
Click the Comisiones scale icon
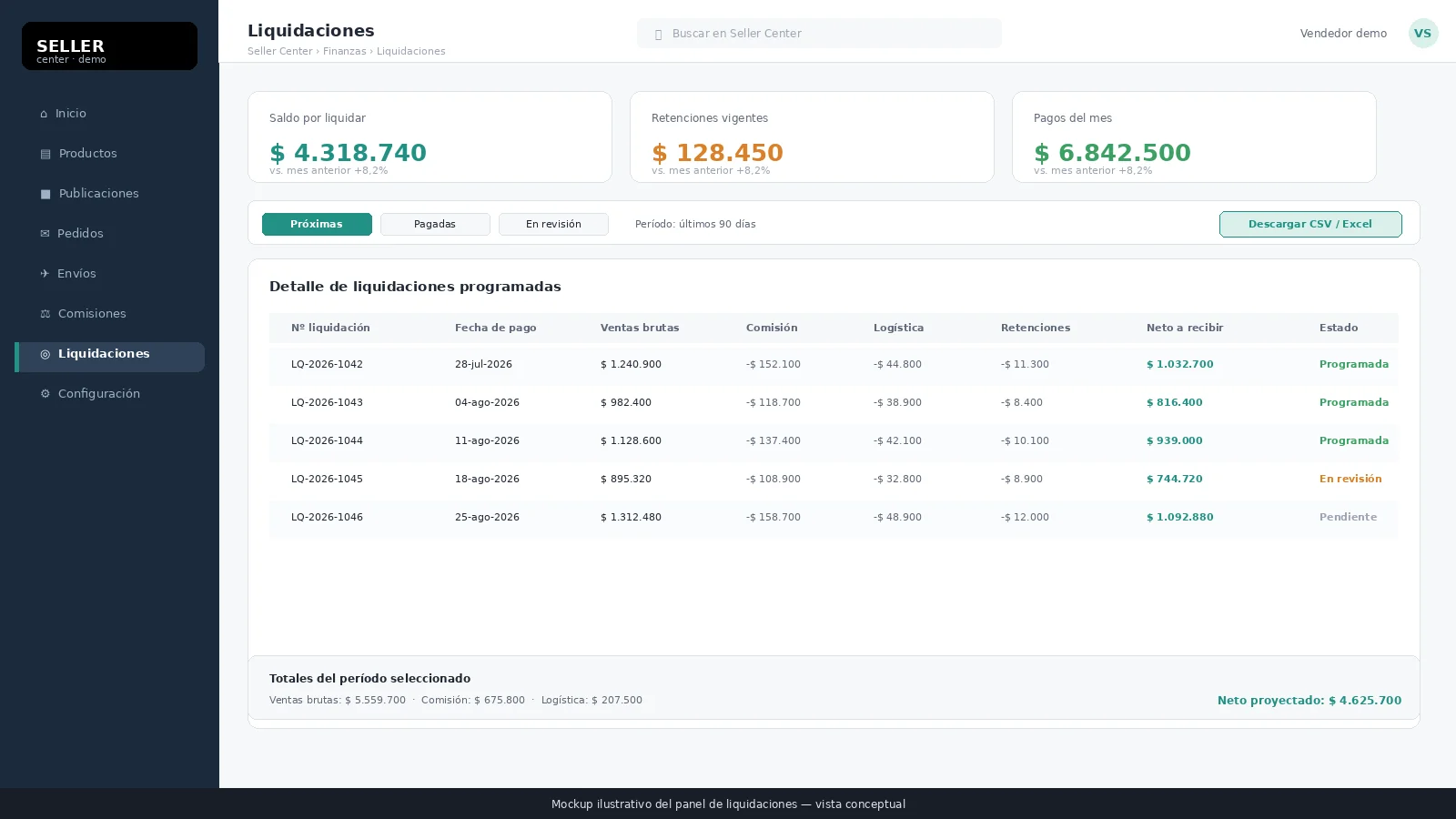[45, 314]
